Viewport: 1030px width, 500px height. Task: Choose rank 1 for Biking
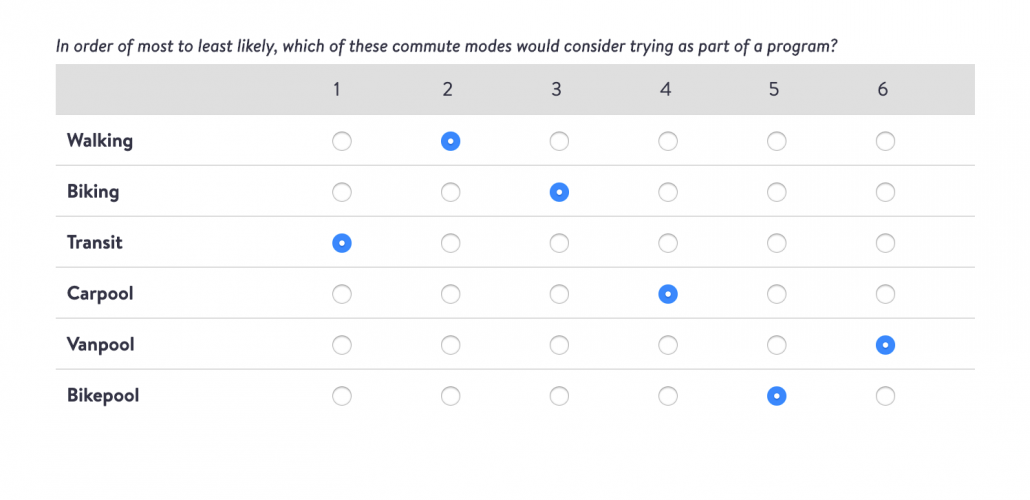pos(342,193)
